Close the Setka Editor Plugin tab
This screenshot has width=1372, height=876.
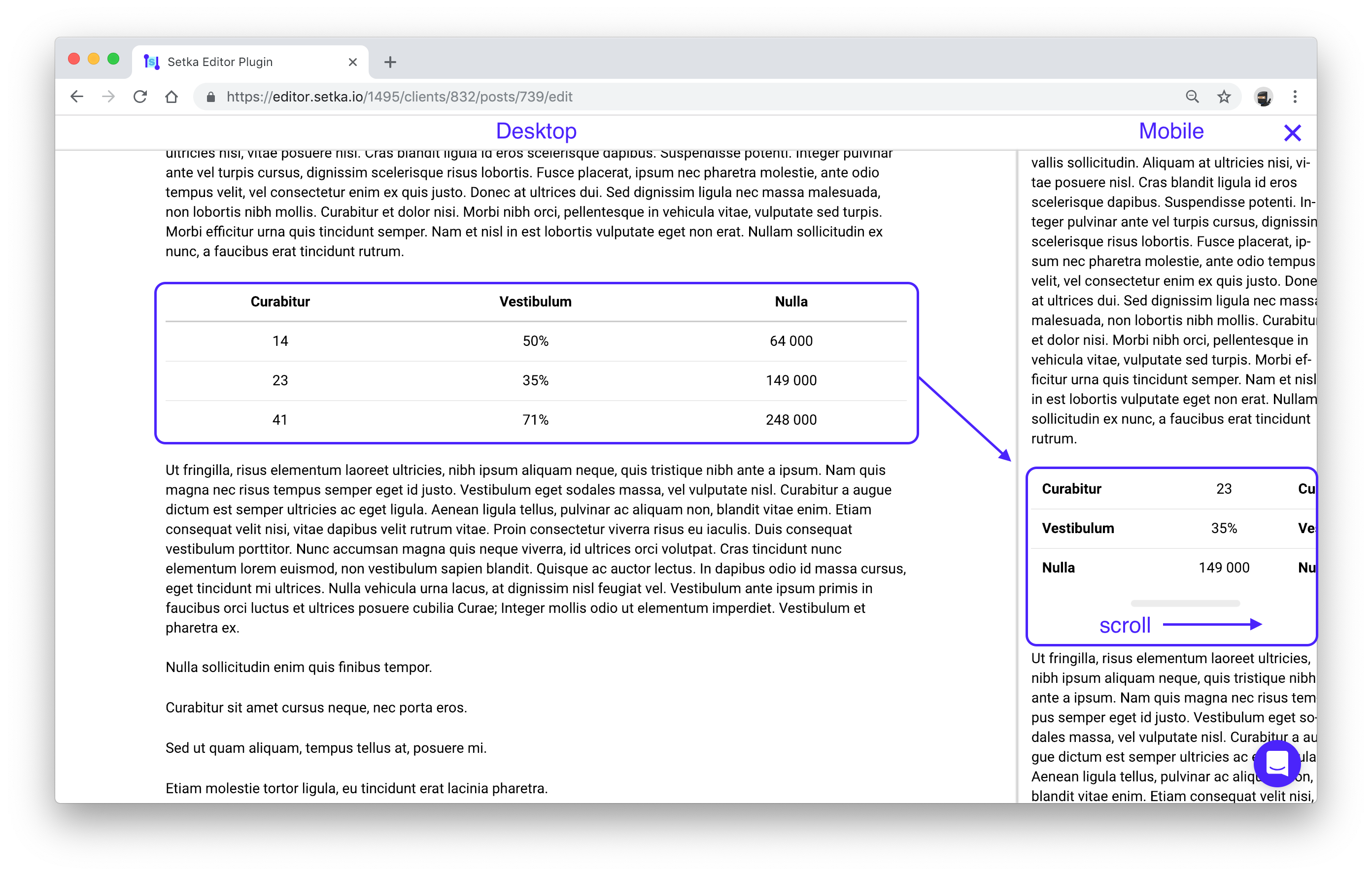click(353, 62)
